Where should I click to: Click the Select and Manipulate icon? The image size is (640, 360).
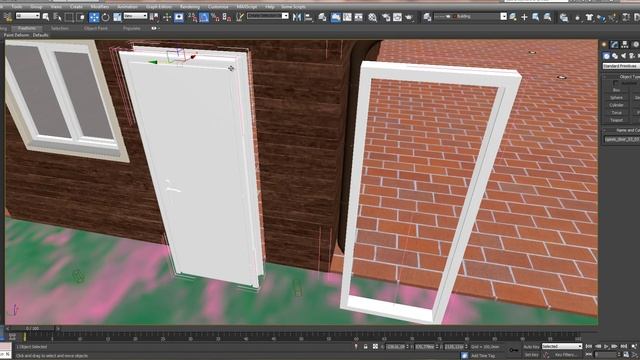[167, 17]
